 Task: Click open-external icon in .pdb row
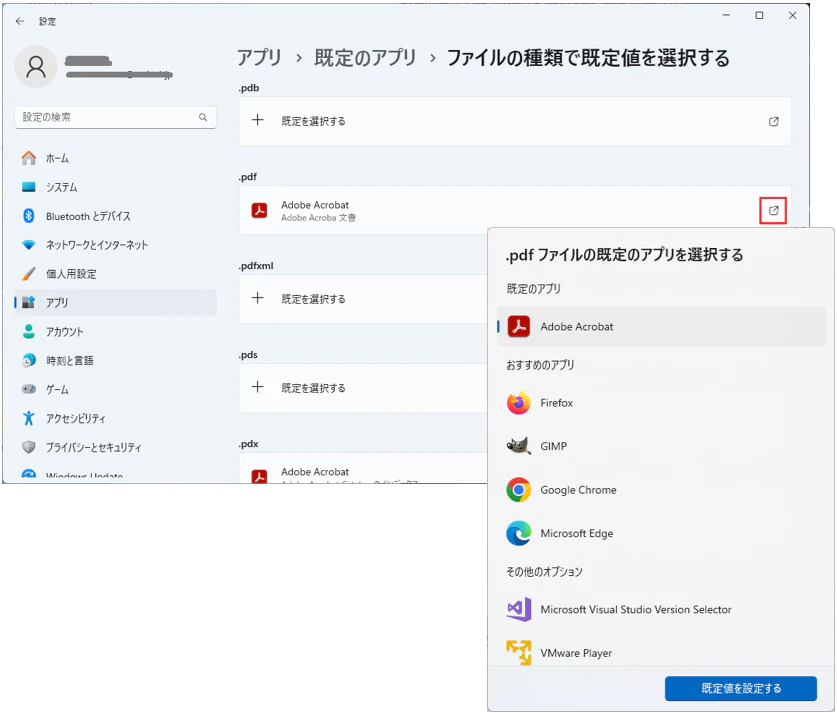(x=773, y=122)
